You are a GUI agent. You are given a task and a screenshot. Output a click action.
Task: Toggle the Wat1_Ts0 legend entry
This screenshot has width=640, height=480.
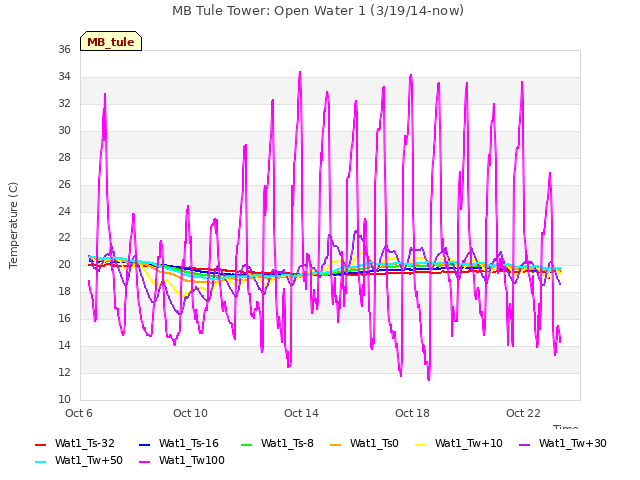(x=364, y=443)
